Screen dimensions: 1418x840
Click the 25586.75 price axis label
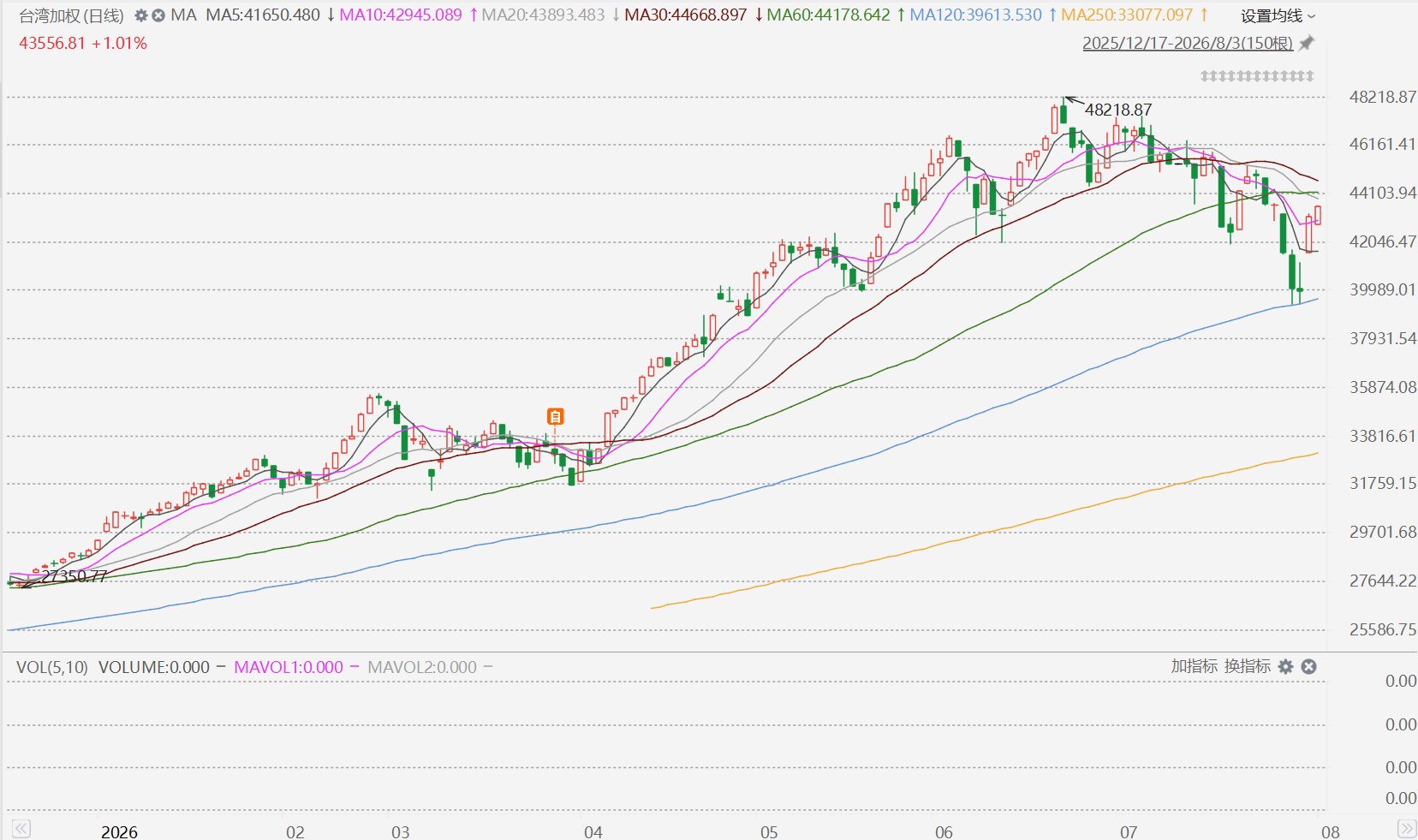click(x=1383, y=629)
